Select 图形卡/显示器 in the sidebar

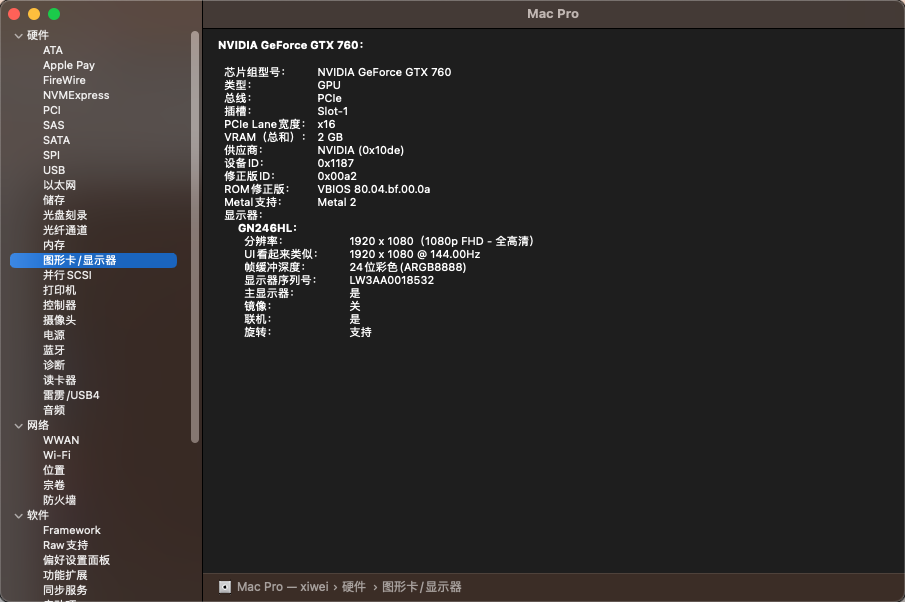pos(80,260)
